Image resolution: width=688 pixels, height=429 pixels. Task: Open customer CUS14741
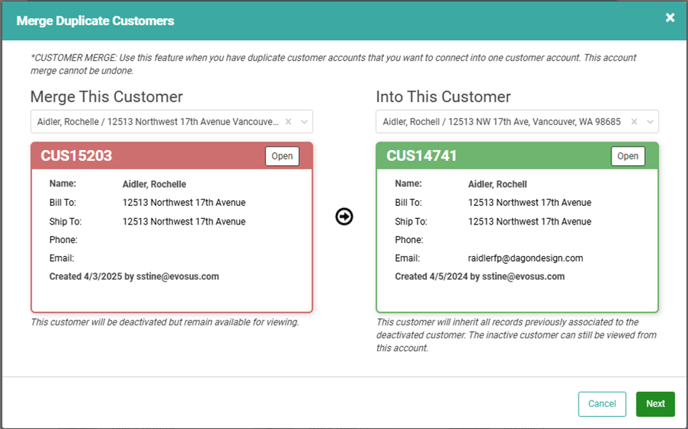click(628, 156)
